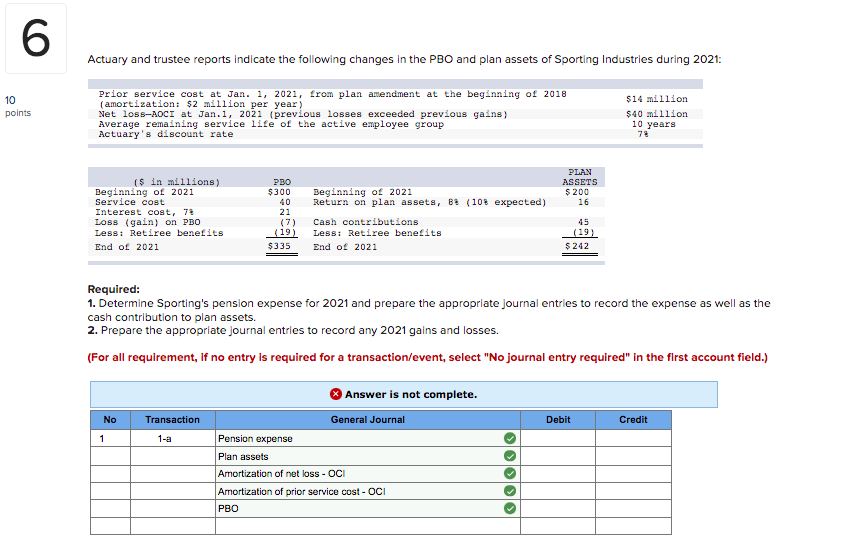Image resolution: width=845 pixels, height=557 pixels.
Task: Click the 'Required:' heading
Action: click(x=114, y=289)
